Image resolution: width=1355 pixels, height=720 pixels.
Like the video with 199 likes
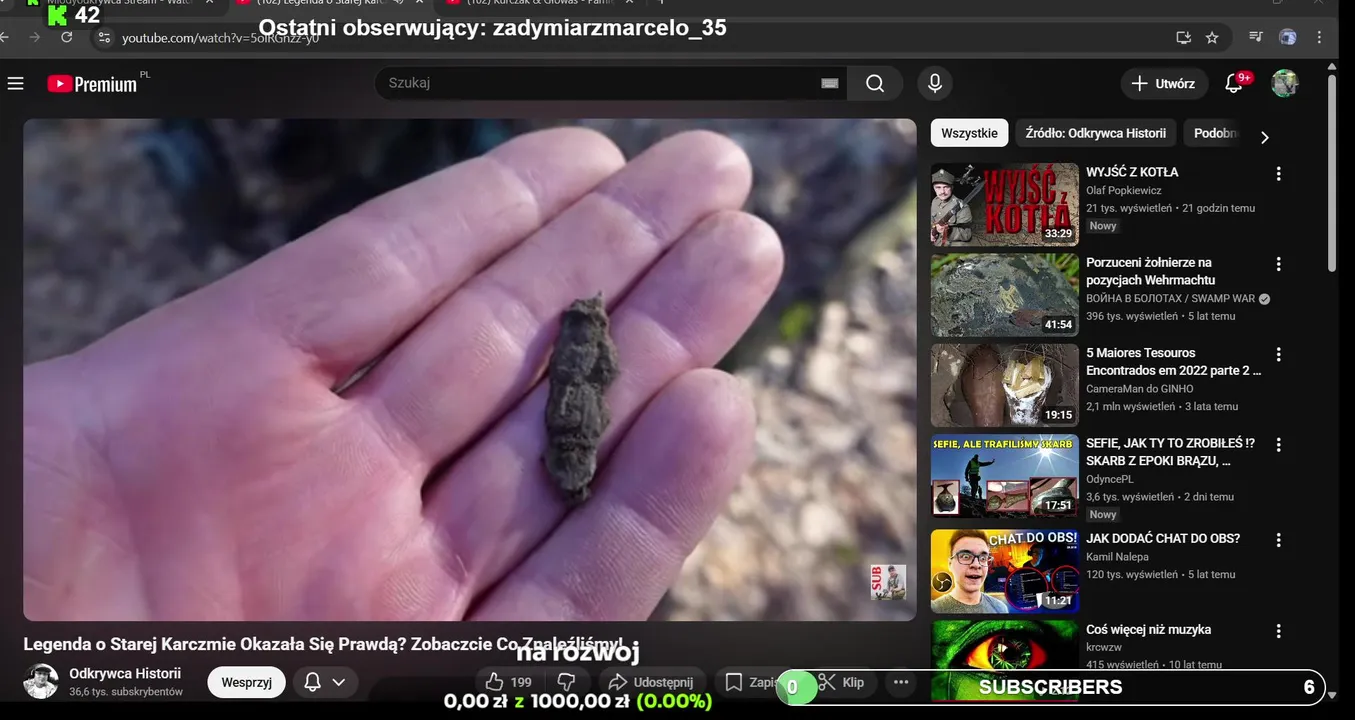tap(509, 682)
